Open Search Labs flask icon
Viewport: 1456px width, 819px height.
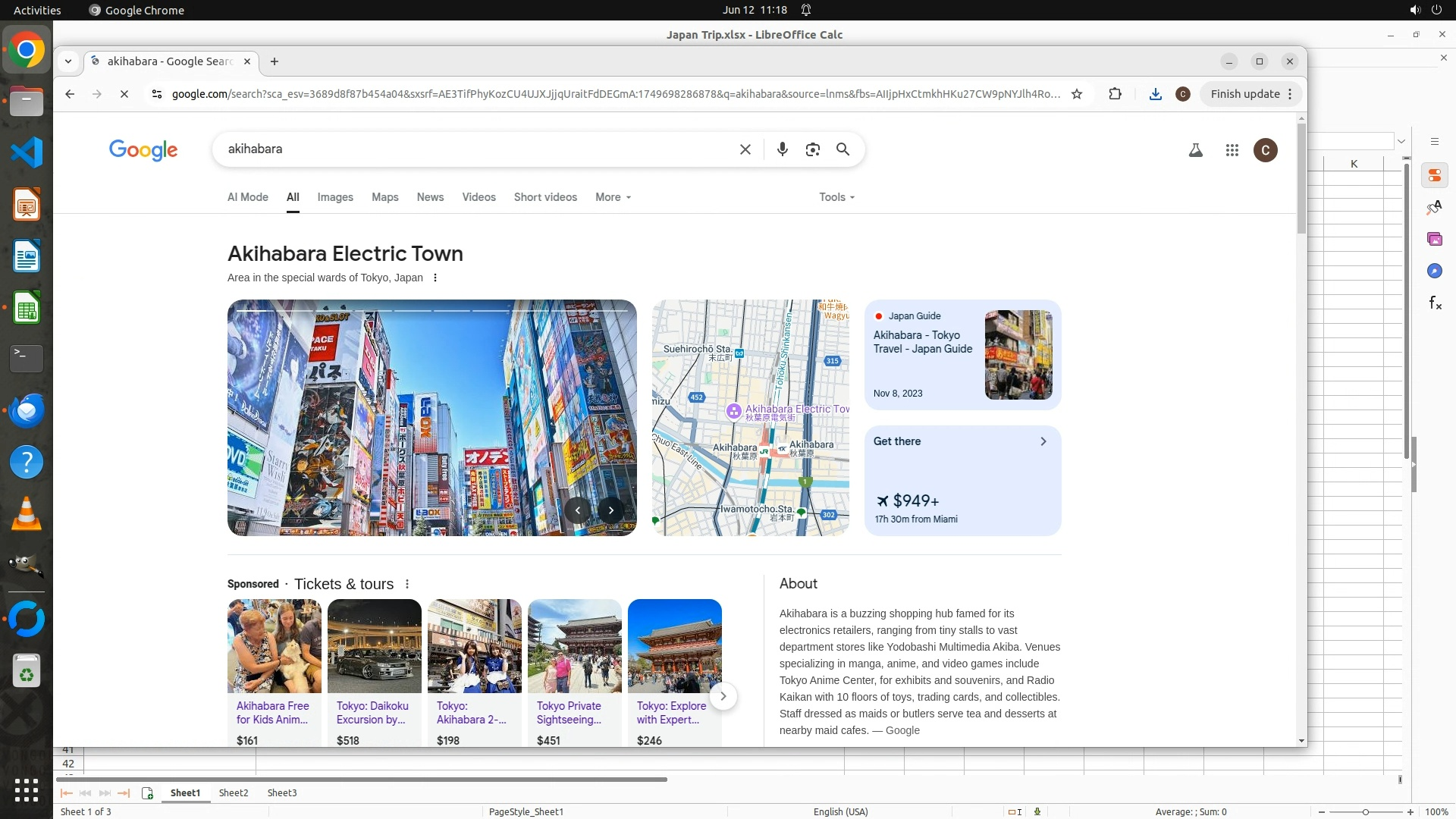click(1195, 150)
